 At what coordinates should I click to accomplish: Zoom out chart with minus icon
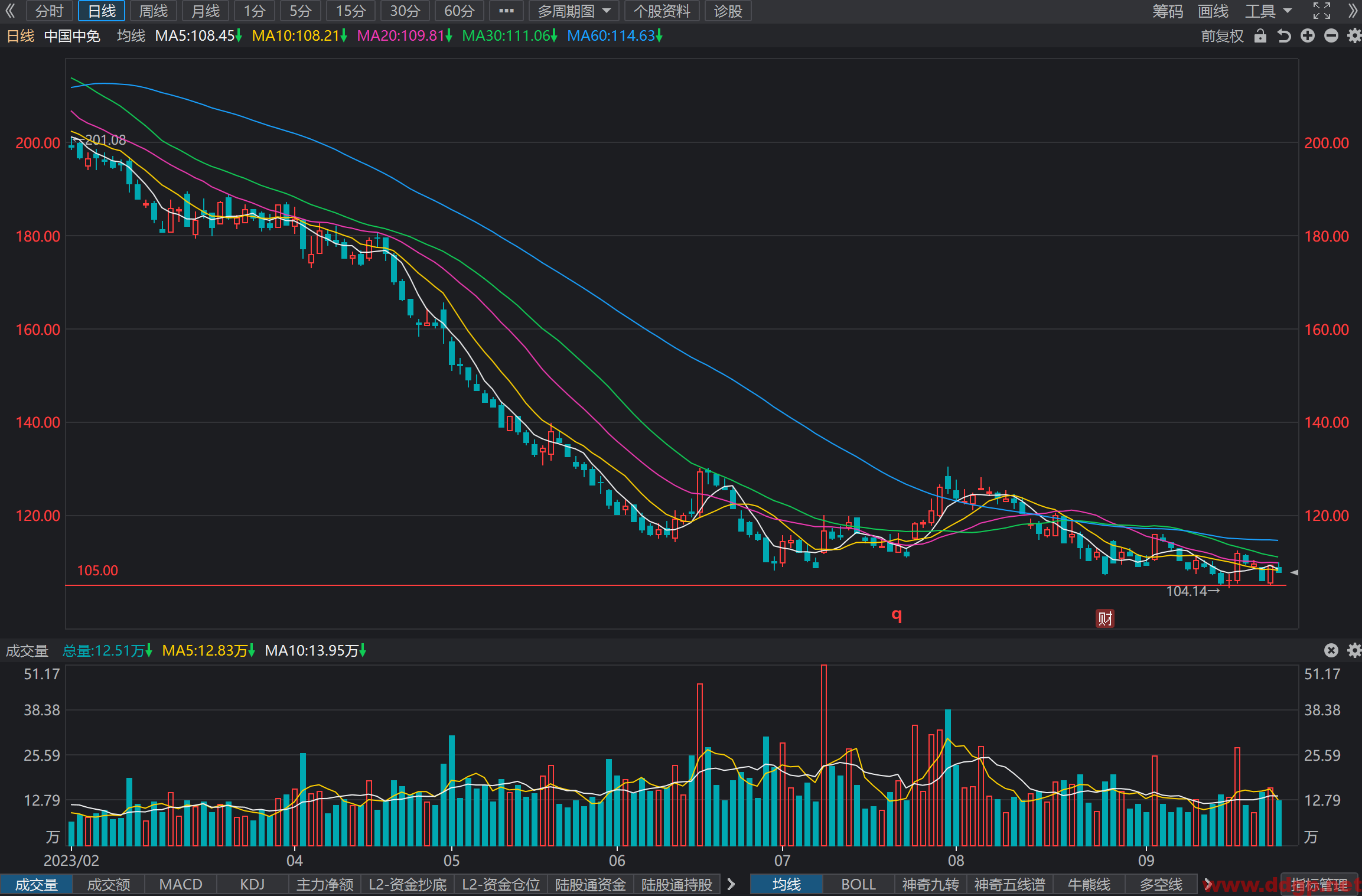click(1331, 36)
